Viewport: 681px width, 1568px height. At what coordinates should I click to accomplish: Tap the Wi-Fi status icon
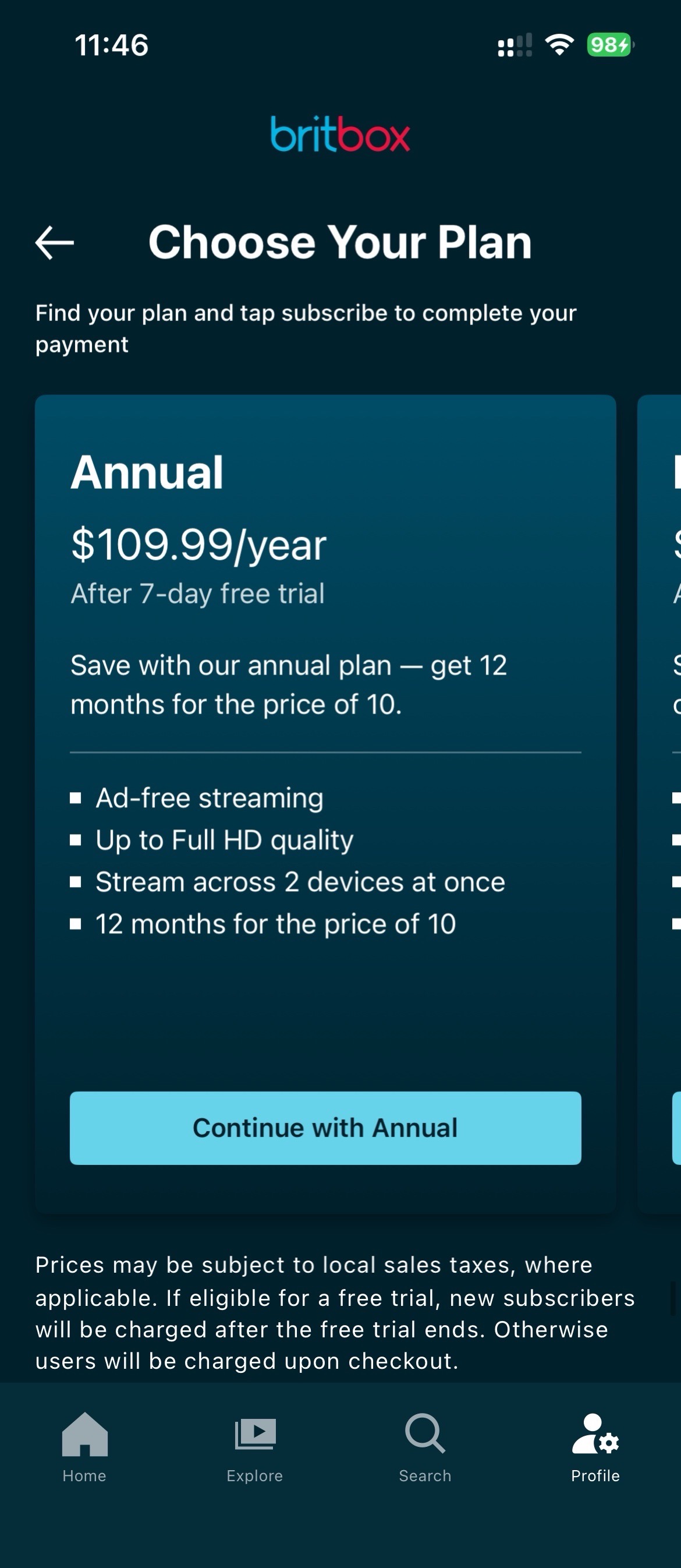559,44
